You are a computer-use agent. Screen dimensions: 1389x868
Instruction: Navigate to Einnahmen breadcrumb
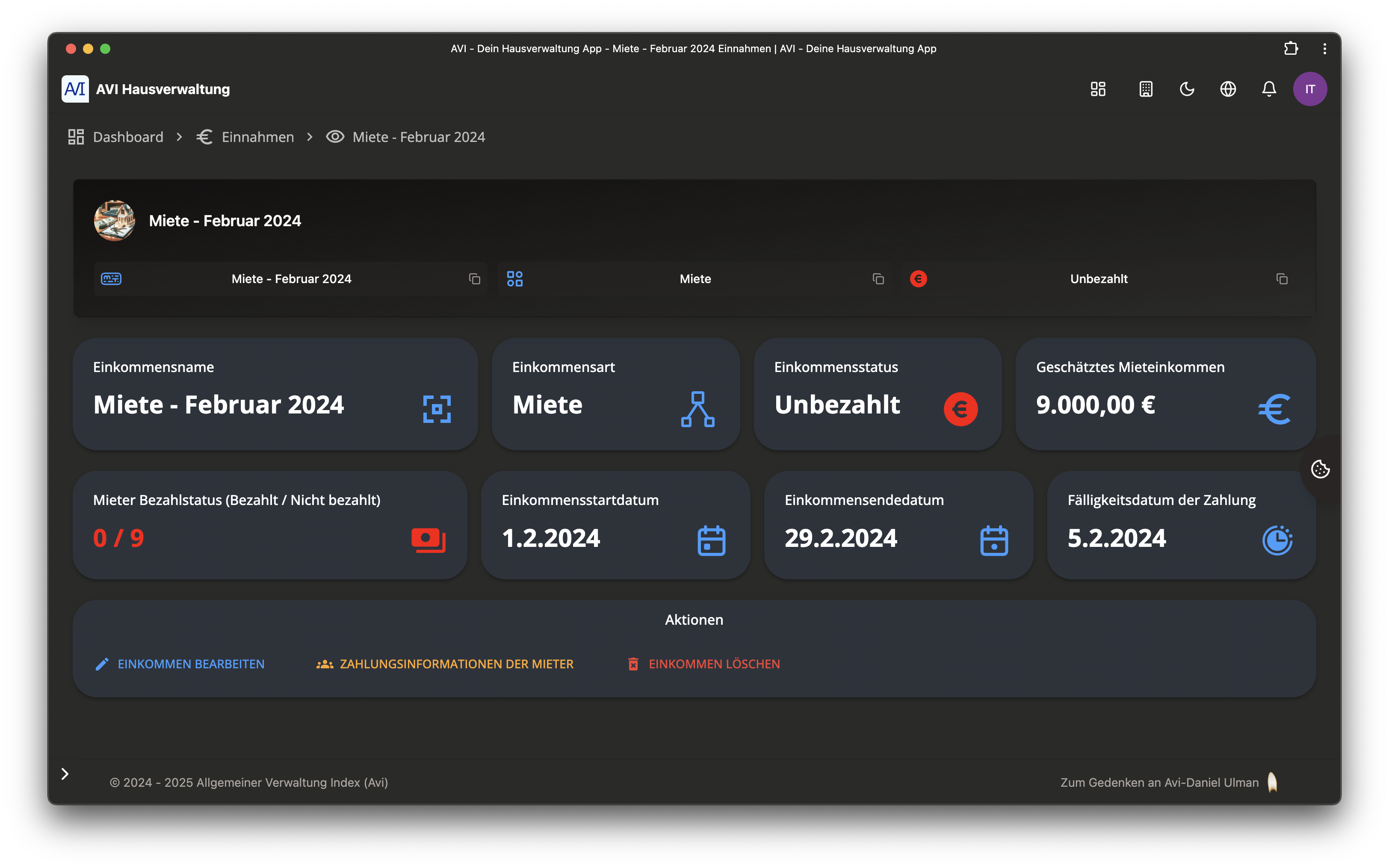pyautogui.click(x=257, y=137)
